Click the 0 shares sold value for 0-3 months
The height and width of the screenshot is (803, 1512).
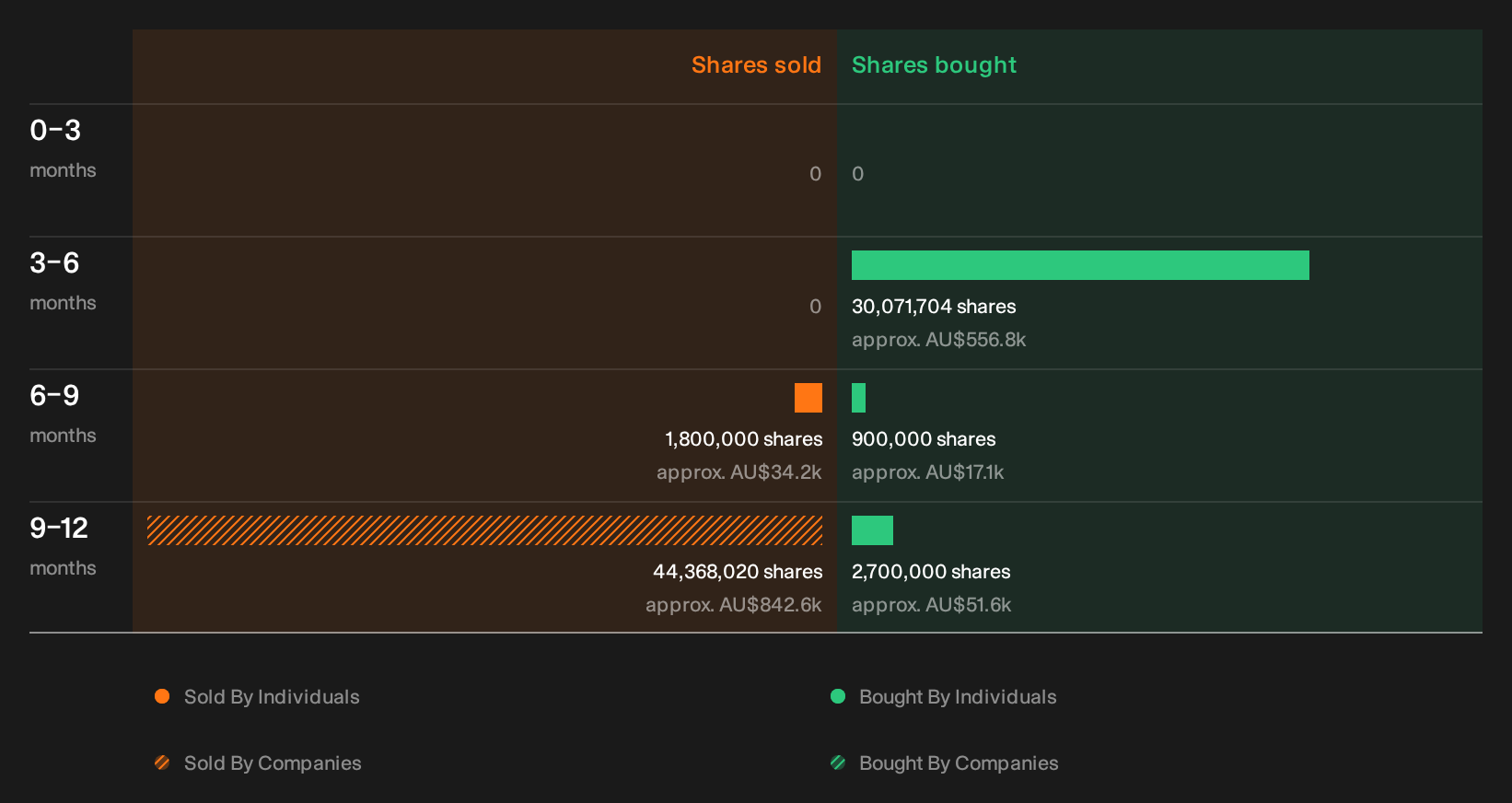tap(815, 174)
